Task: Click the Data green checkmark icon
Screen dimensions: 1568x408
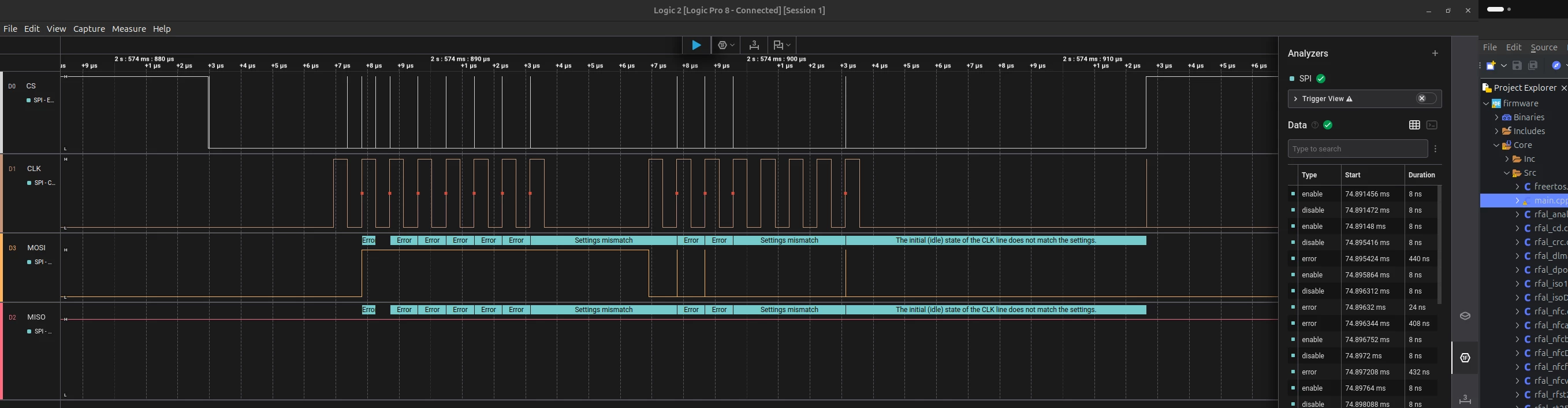Action: pos(1328,125)
